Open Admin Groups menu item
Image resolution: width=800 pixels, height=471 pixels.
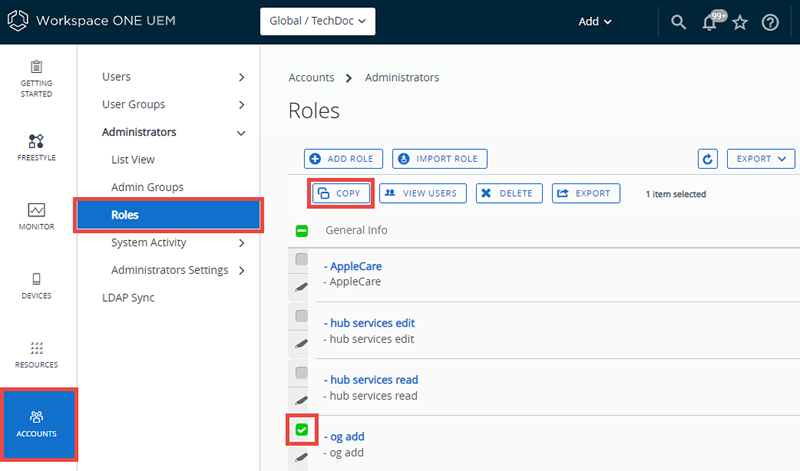tap(147, 187)
